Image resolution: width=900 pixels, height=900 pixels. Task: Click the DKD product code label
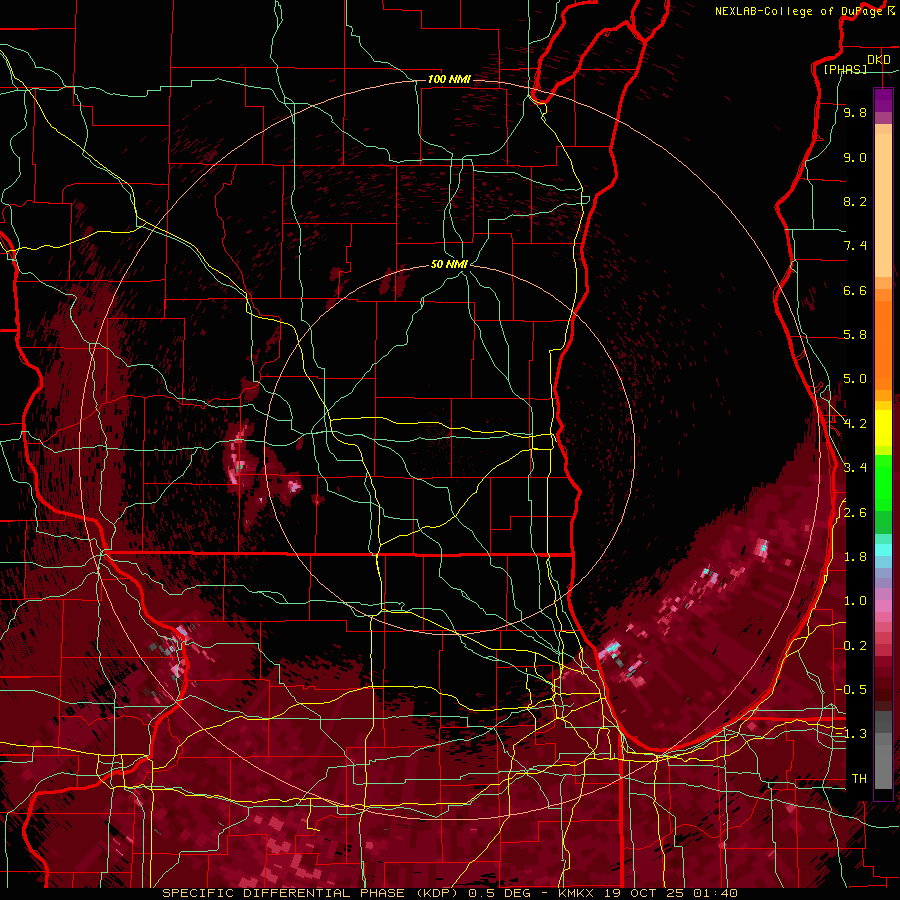tap(879, 60)
